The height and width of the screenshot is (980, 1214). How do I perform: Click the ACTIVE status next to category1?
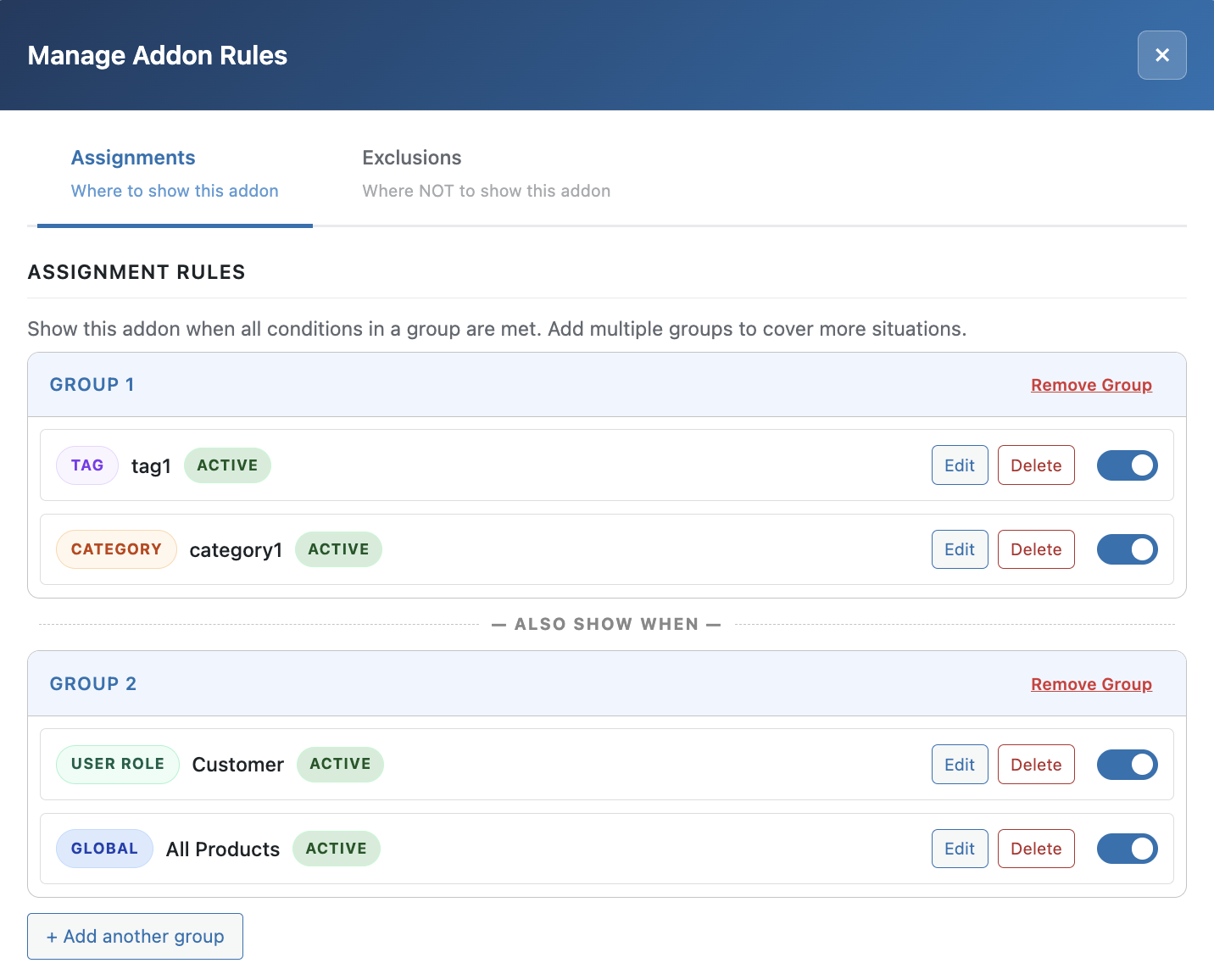pyautogui.click(x=338, y=549)
